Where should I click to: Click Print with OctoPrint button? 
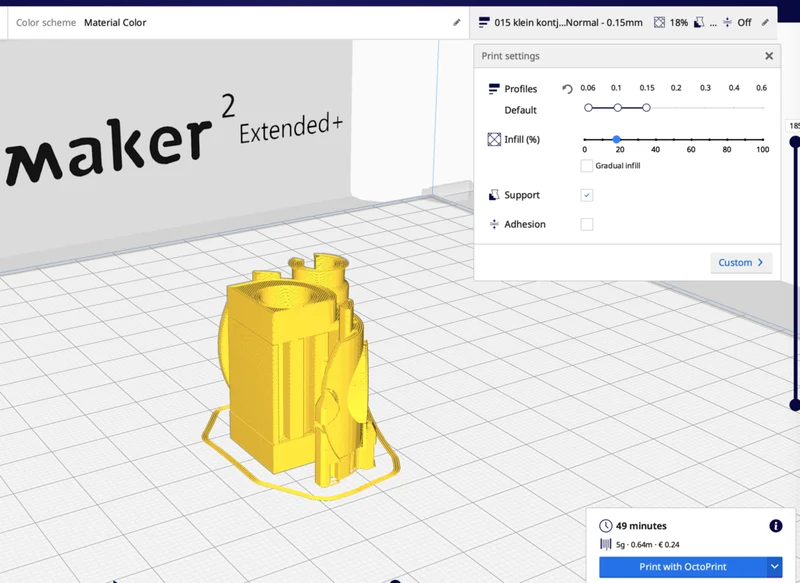[x=683, y=567]
